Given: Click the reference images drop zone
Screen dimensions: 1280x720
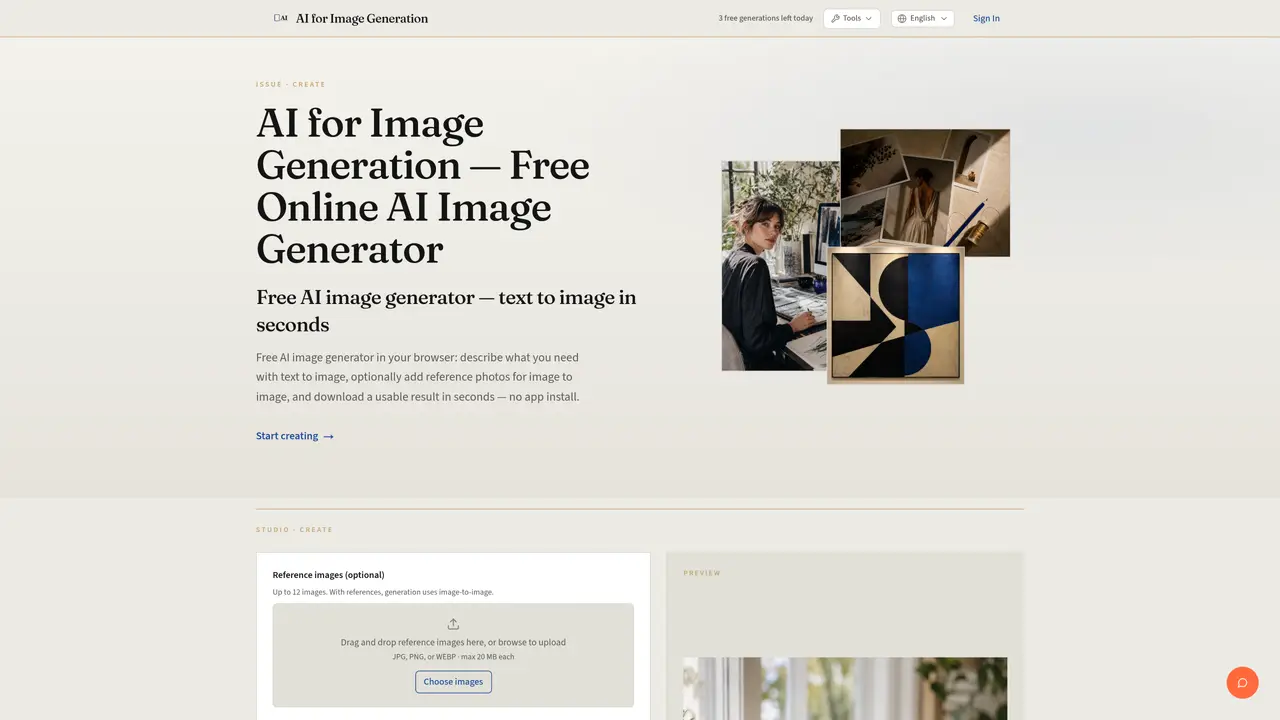Looking at the screenshot, I should coord(453,655).
